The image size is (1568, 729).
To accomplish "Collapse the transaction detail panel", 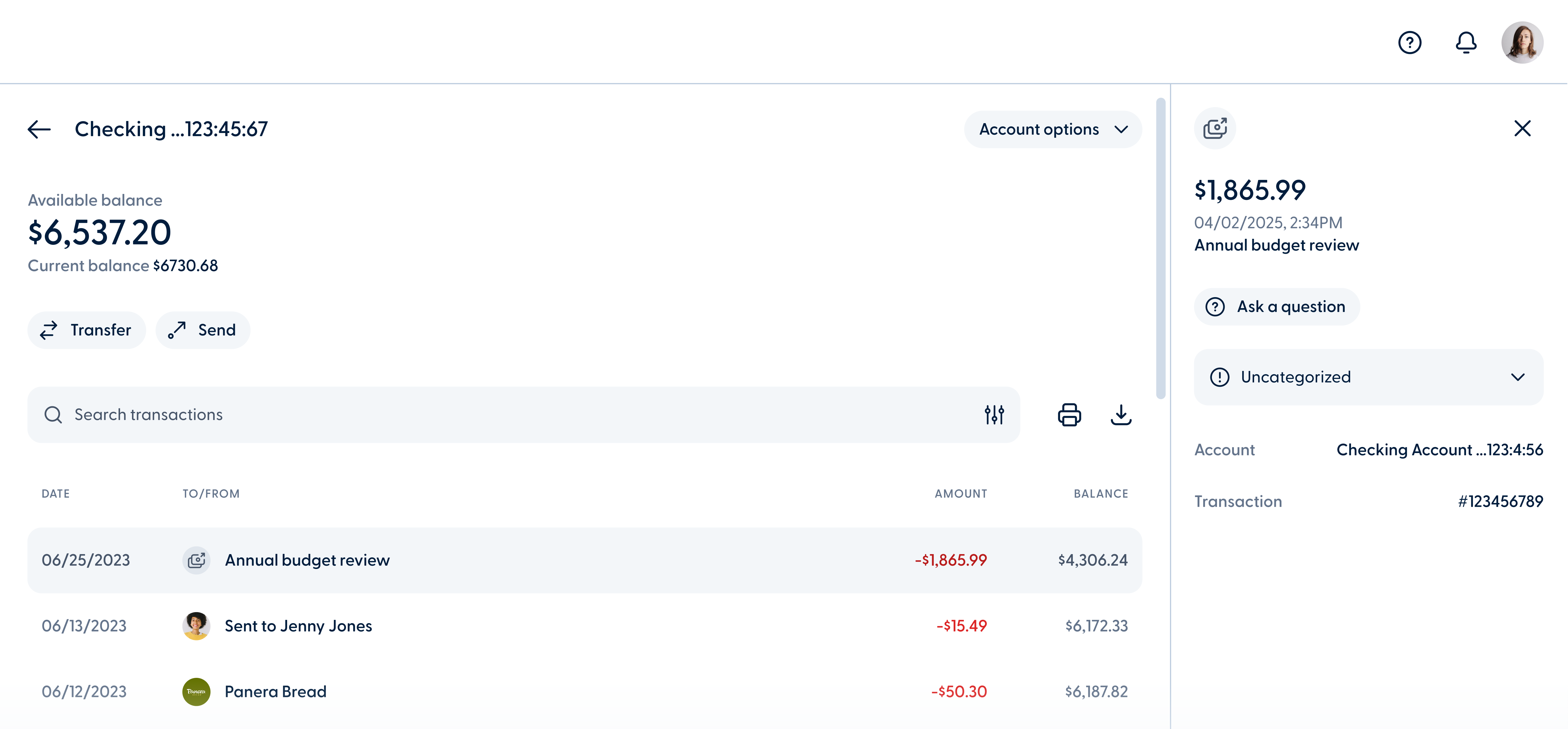I will click(1523, 128).
